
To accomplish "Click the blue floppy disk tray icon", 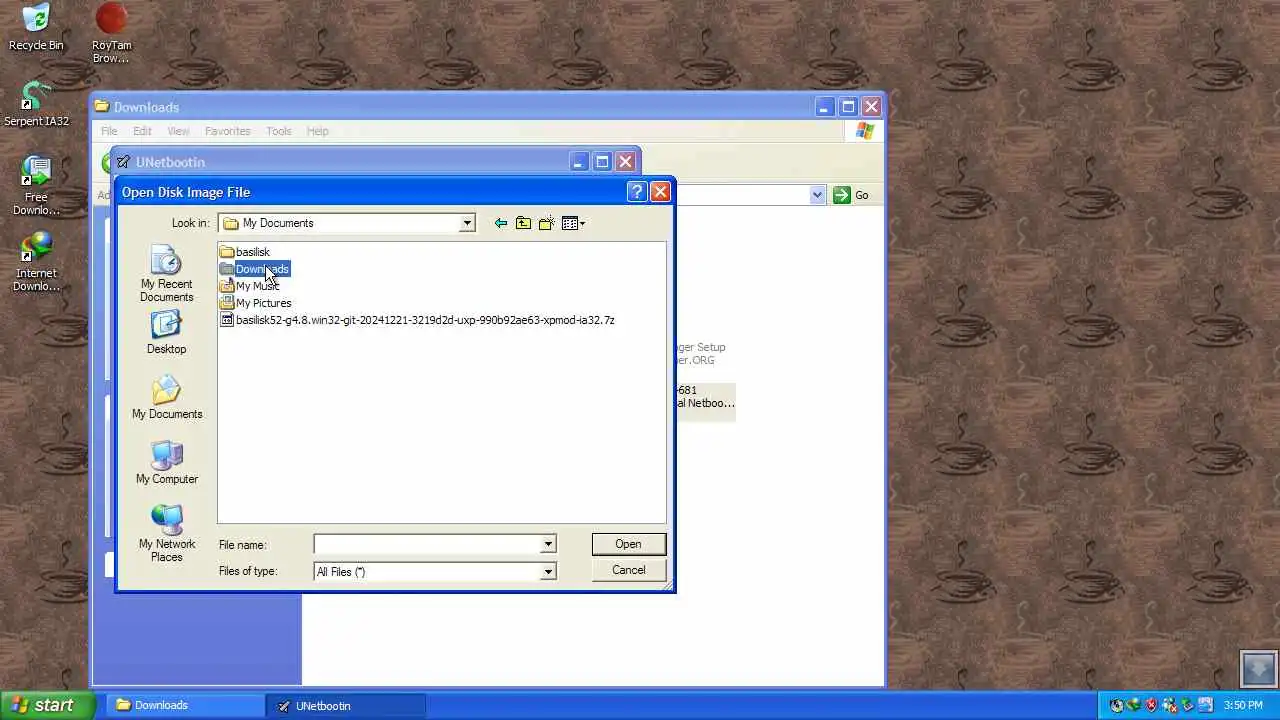I will pos(1205,705).
